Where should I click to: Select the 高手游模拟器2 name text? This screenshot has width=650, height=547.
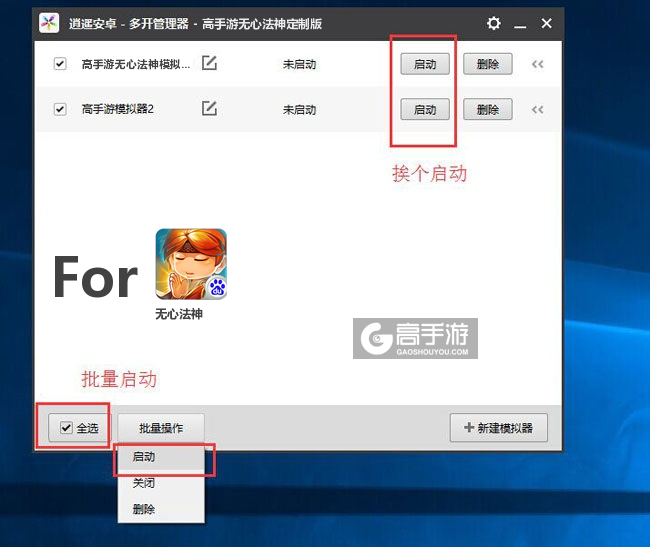(118, 109)
